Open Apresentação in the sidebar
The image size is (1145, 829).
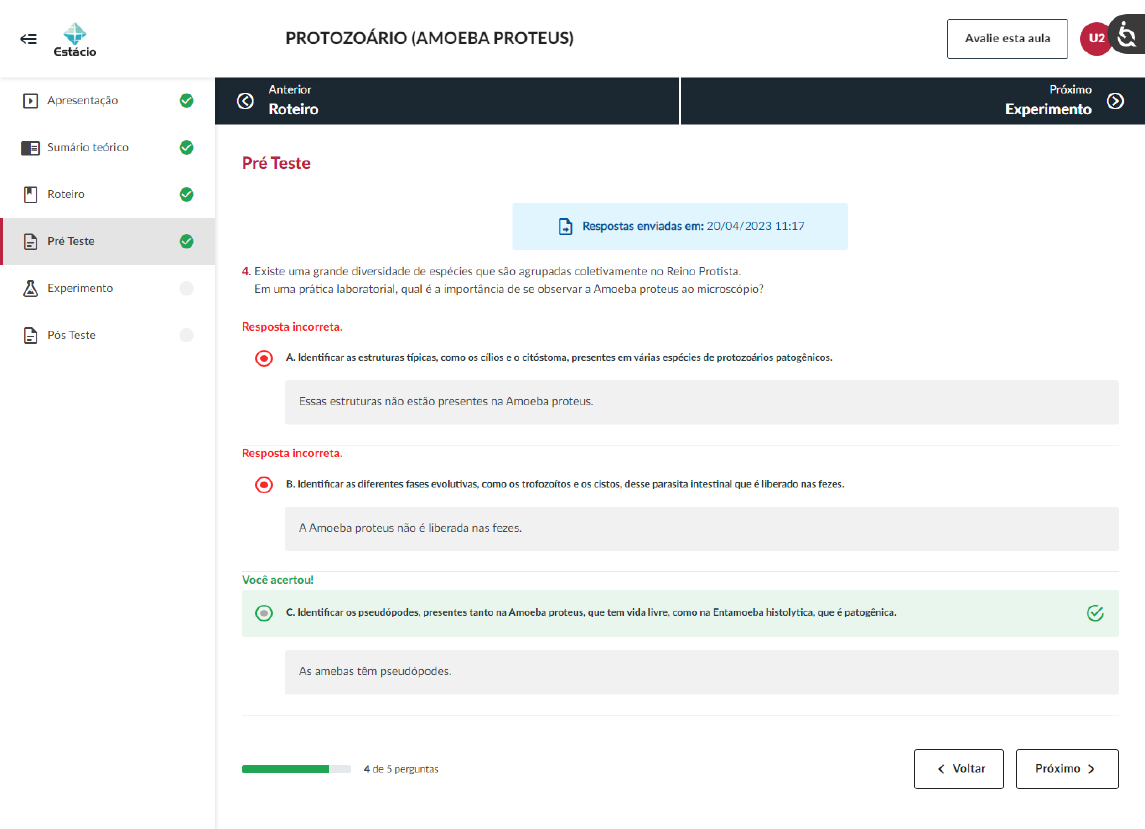point(83,101)
